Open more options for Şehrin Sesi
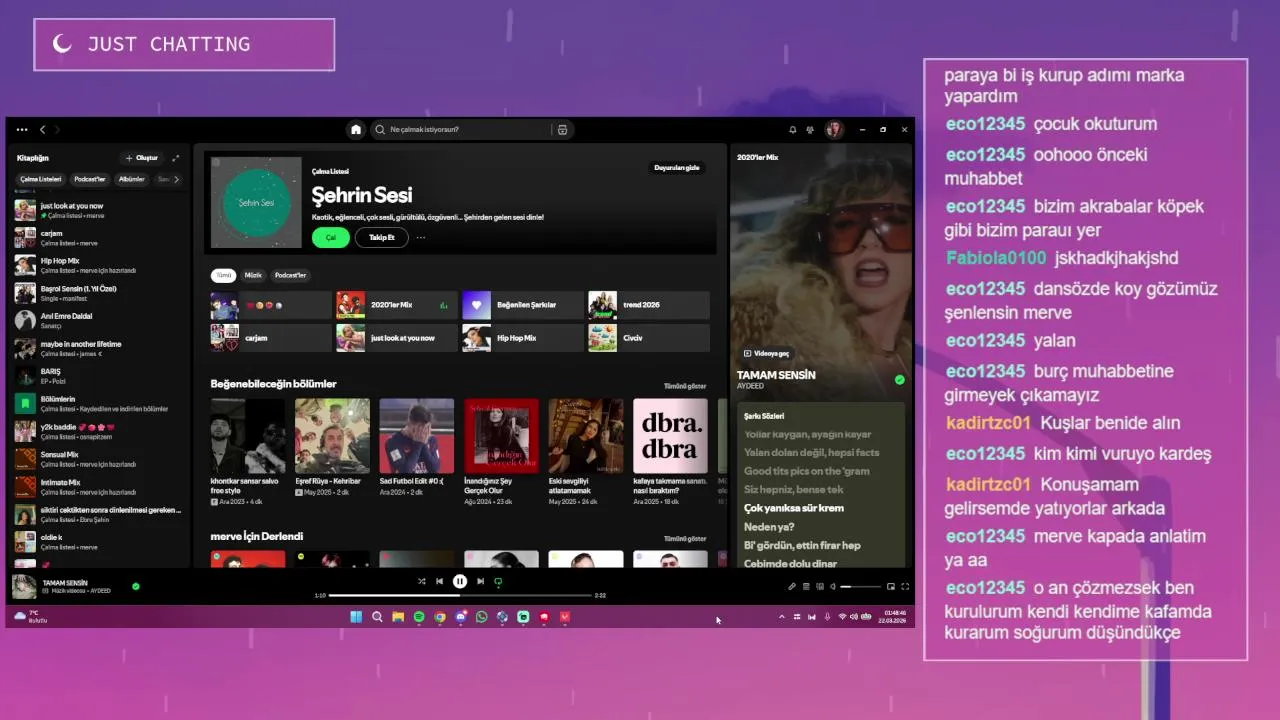The height and width of the screenshot is (720, 1280). tap(421, 238)
